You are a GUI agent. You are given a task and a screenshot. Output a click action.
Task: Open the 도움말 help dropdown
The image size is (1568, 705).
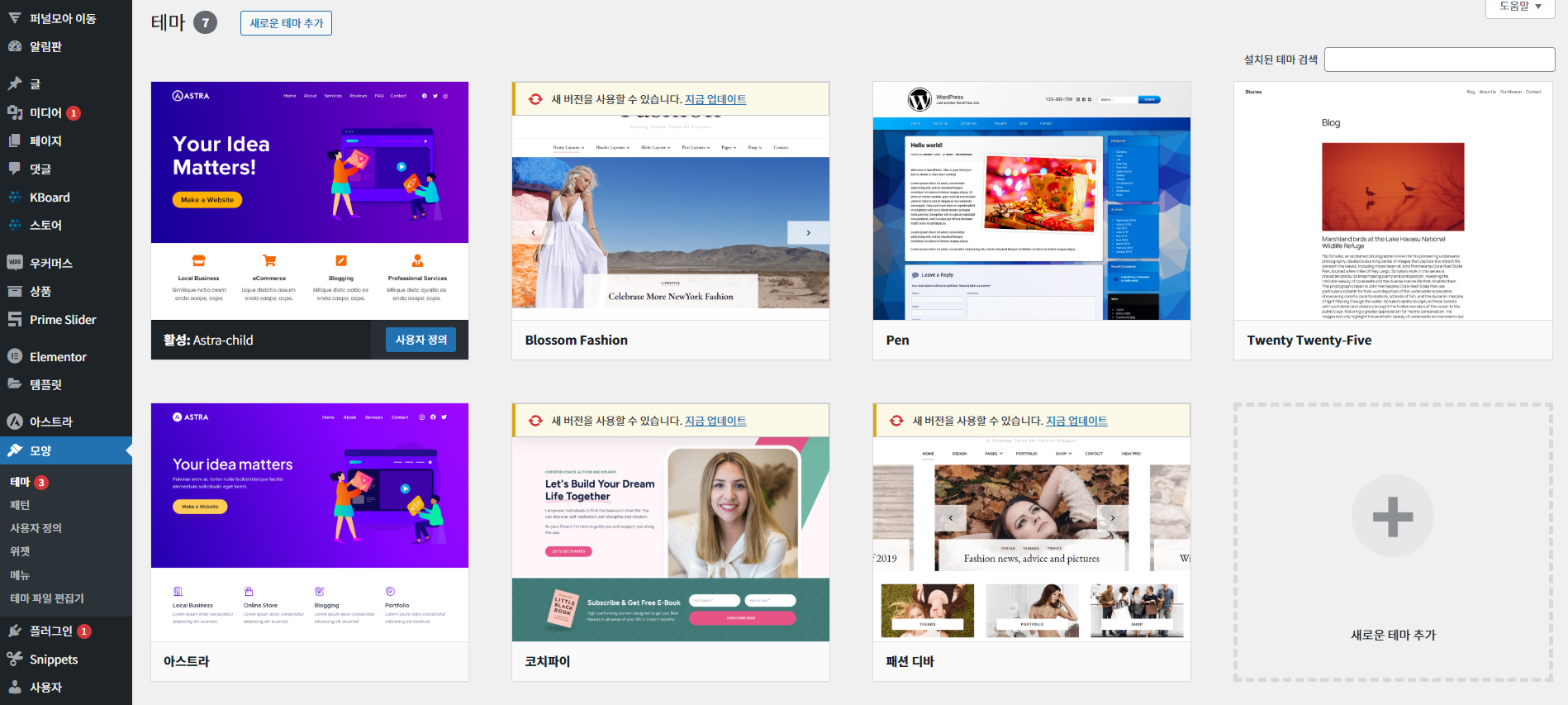click(x=1521, y=7)
